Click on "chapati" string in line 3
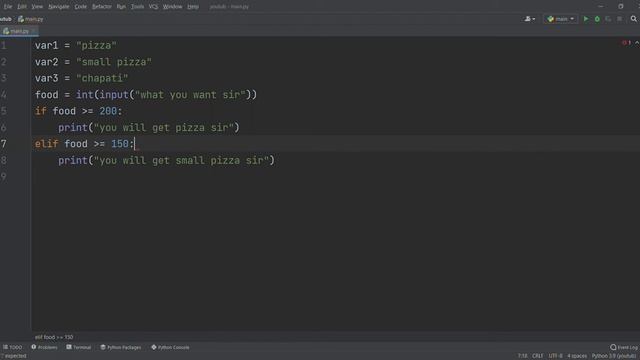 102,78
